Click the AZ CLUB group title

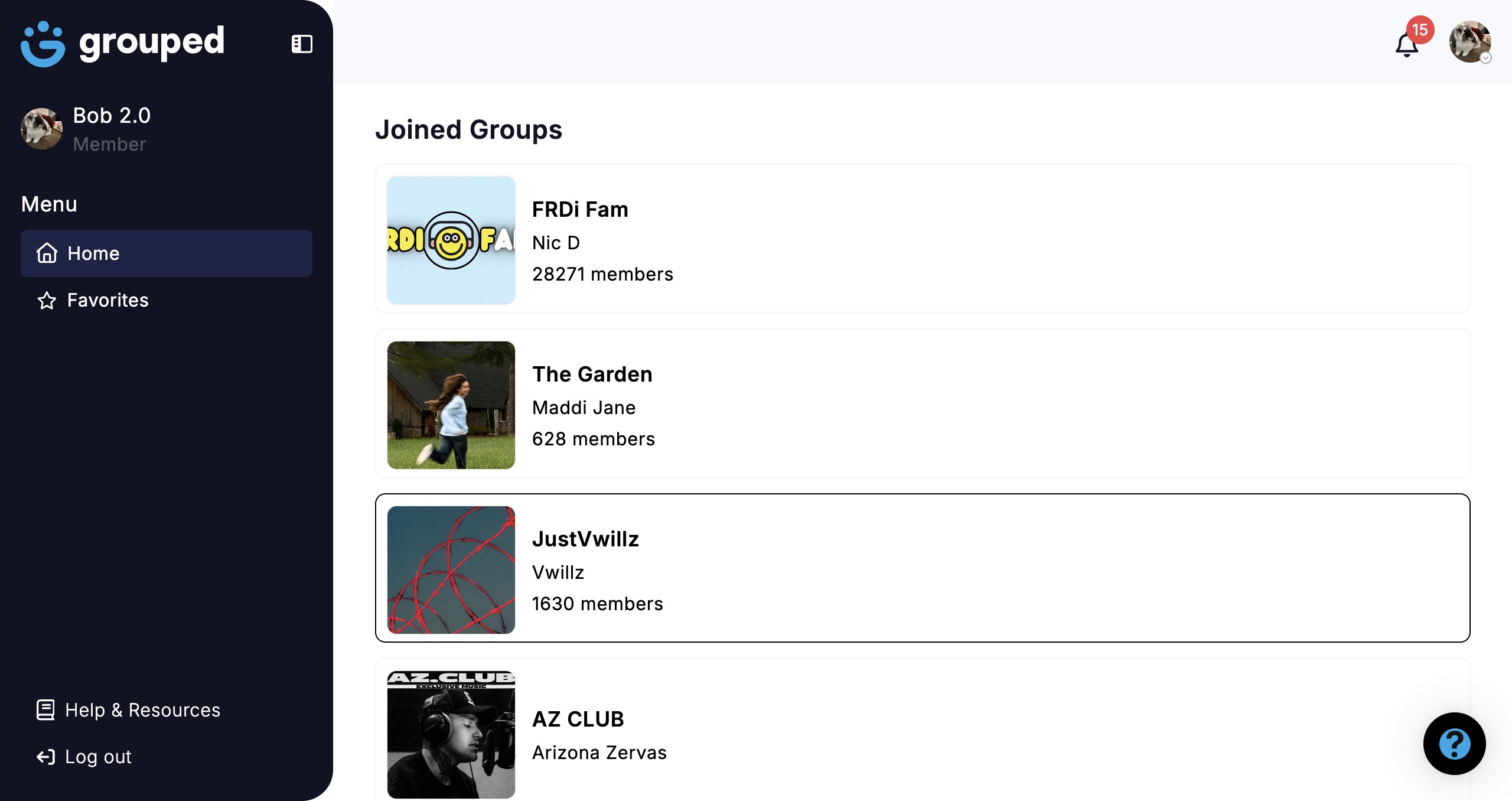(578, 719)
